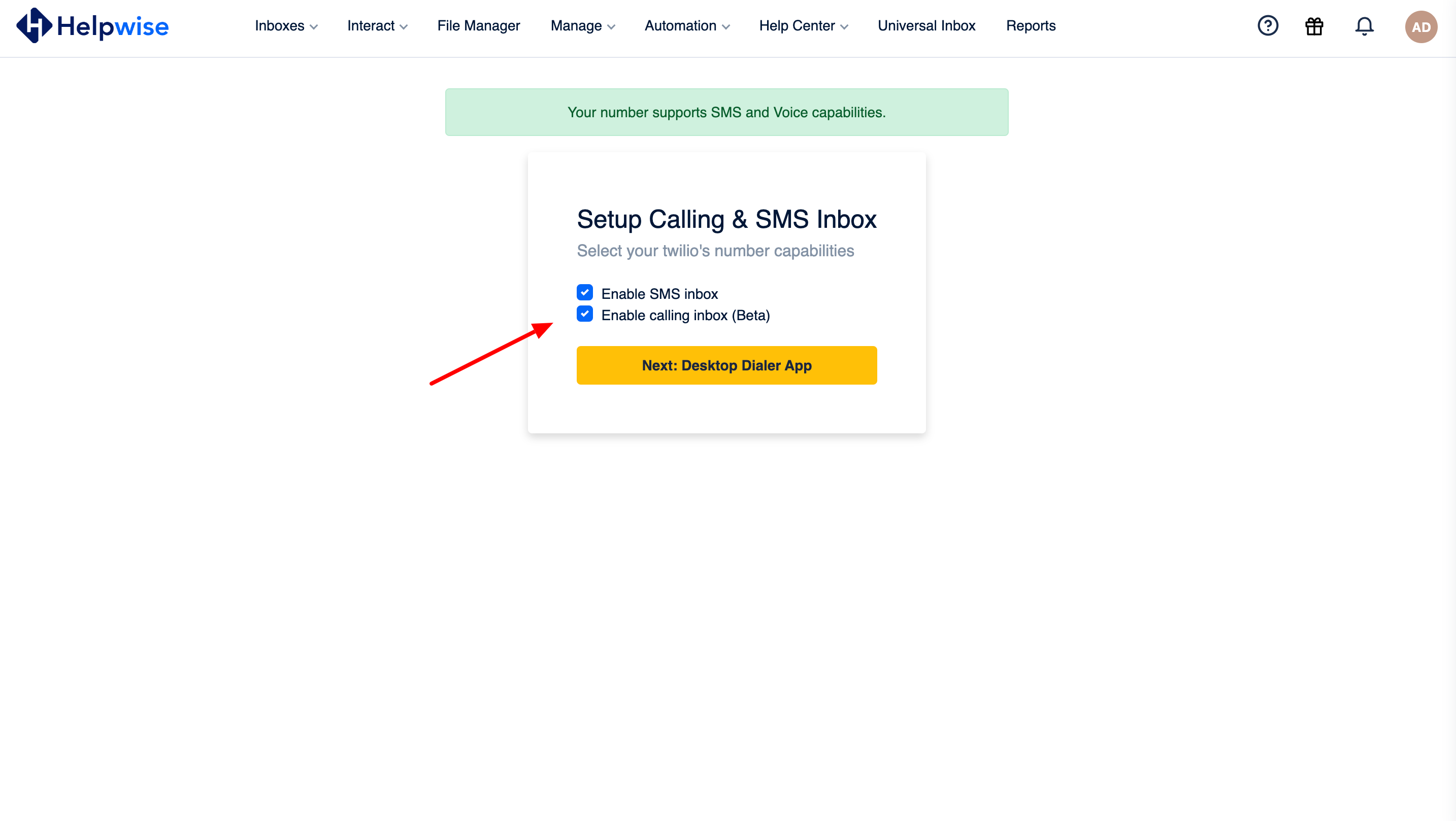Click Next: Desktop Dialer App button

click(727, 365)
